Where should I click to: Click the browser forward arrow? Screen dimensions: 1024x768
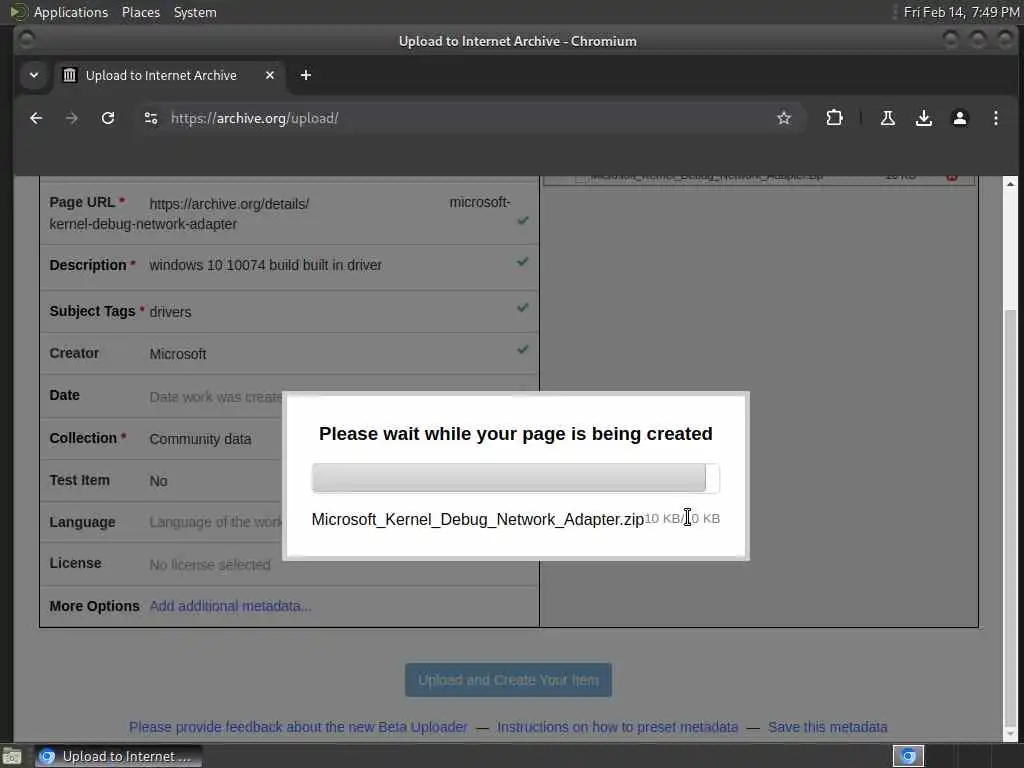pos(72,118)
